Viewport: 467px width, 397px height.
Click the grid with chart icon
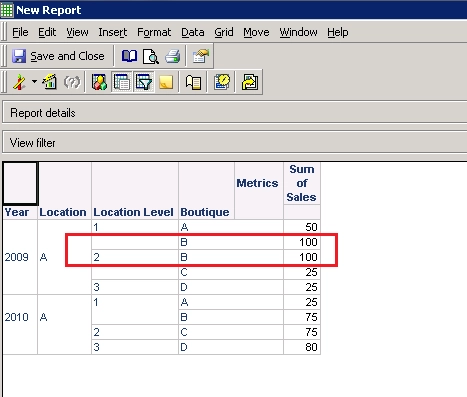pos(49,82)
